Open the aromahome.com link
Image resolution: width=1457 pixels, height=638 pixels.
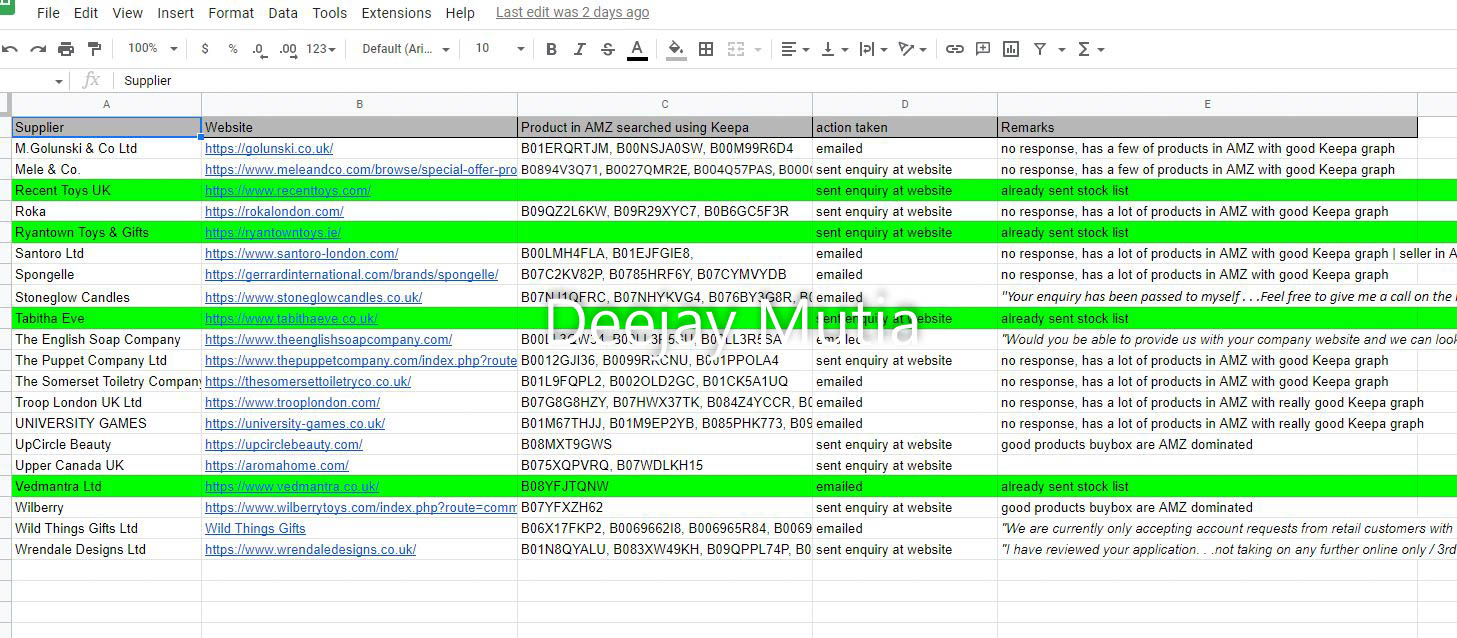[x=277, y=465]
